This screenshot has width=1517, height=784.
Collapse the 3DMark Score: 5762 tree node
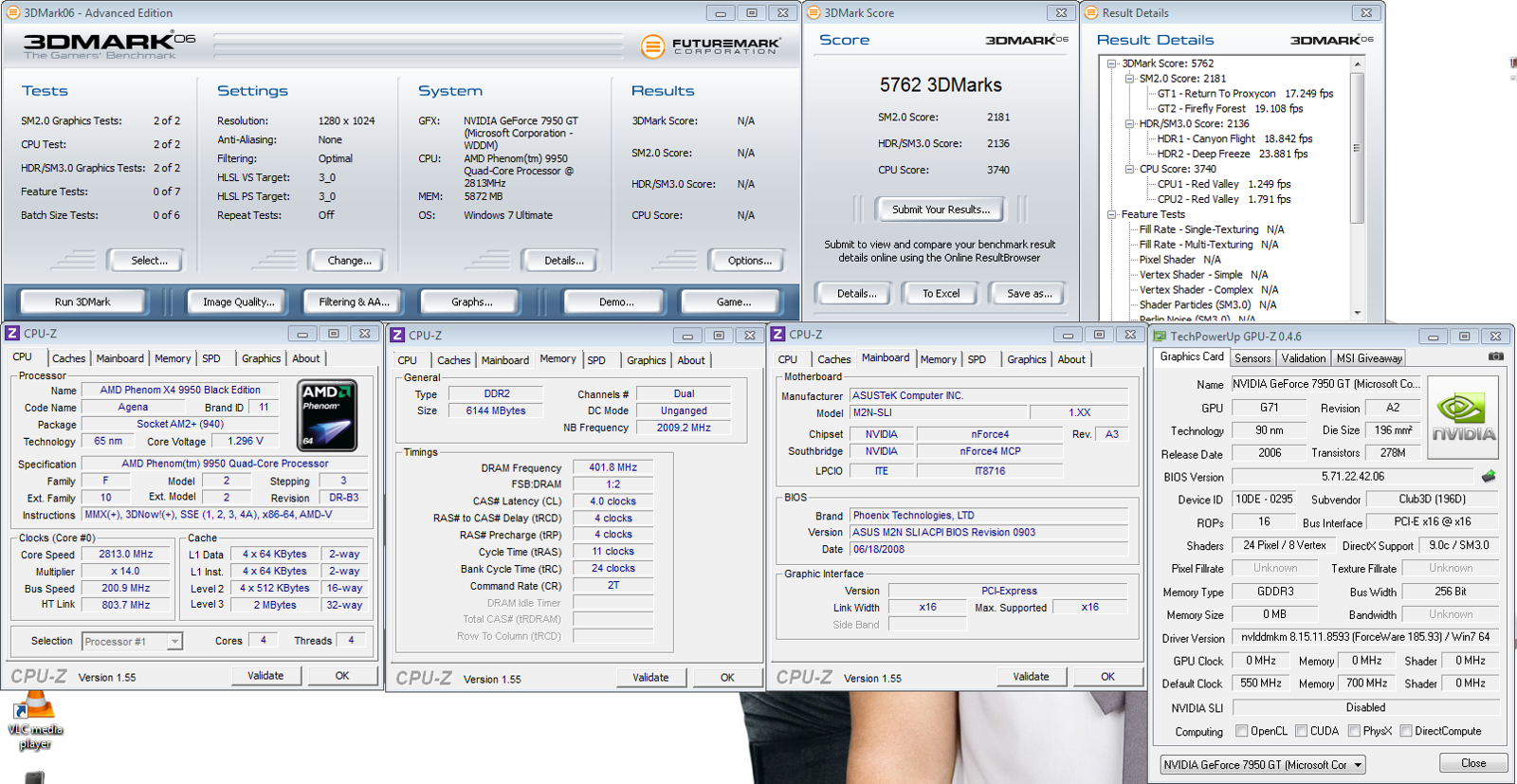[x=1112, y=64]
